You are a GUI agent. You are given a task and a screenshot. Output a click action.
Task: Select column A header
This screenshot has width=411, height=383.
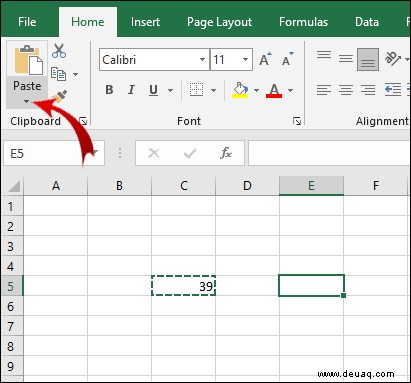(56, 186)
